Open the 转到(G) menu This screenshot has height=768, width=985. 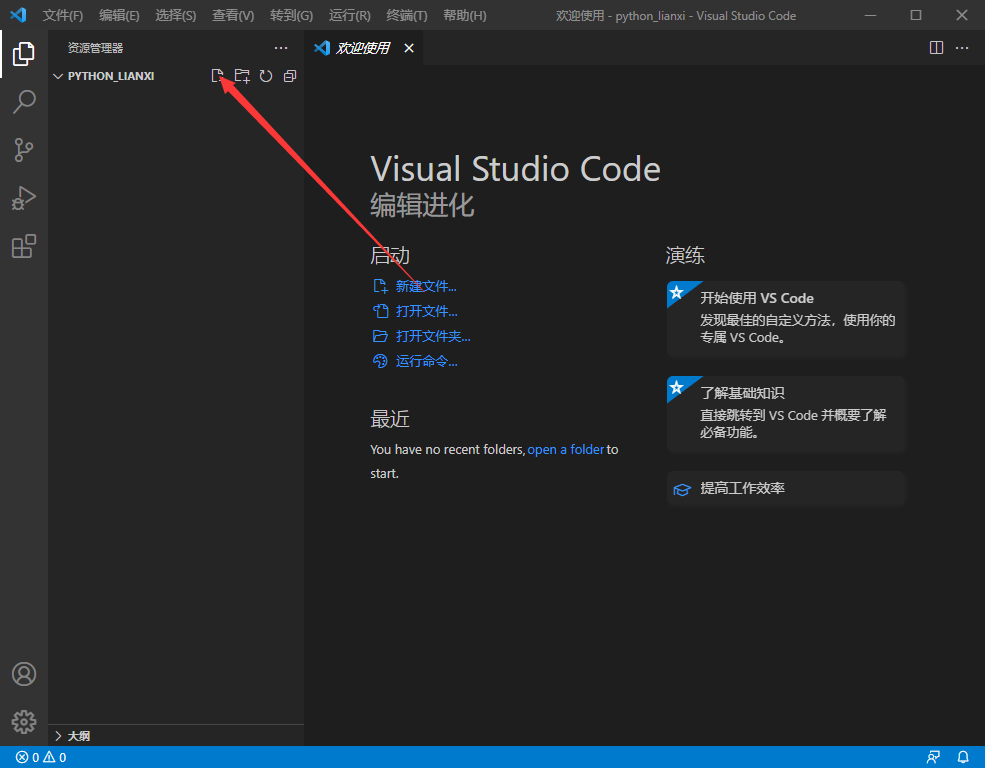(291, 15)
